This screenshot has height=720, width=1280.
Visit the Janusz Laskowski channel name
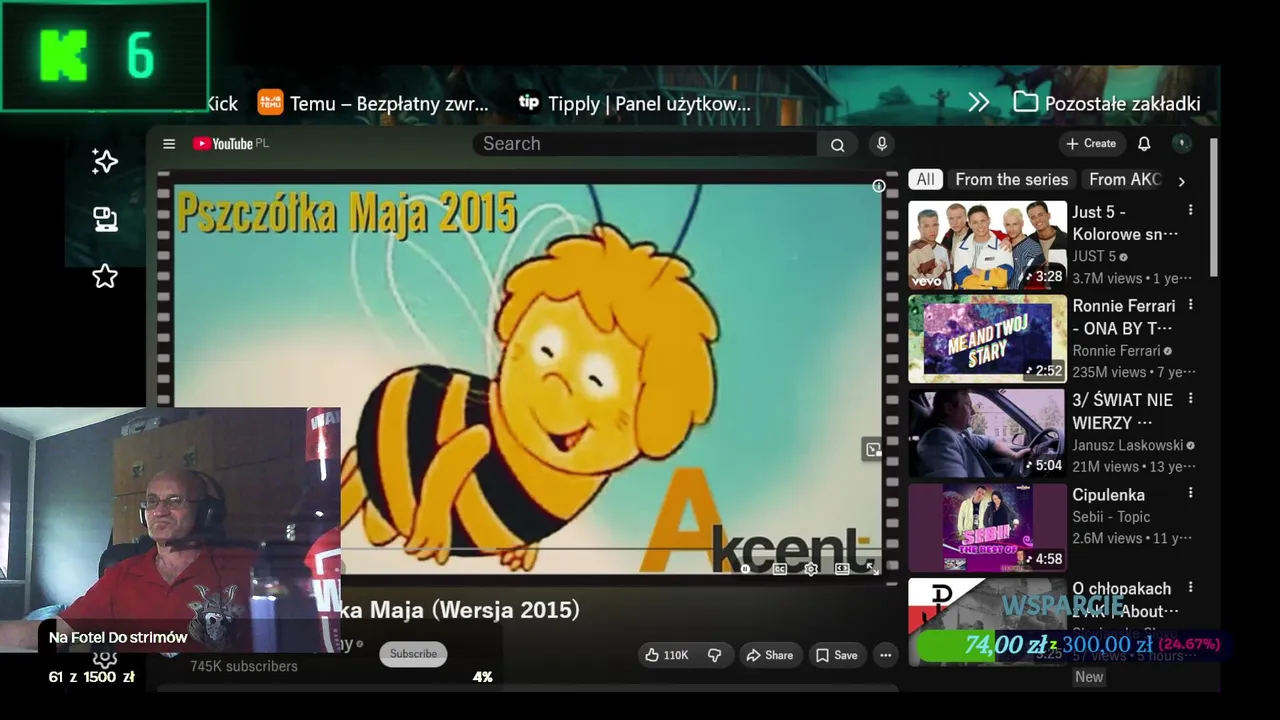(1127, 446)
